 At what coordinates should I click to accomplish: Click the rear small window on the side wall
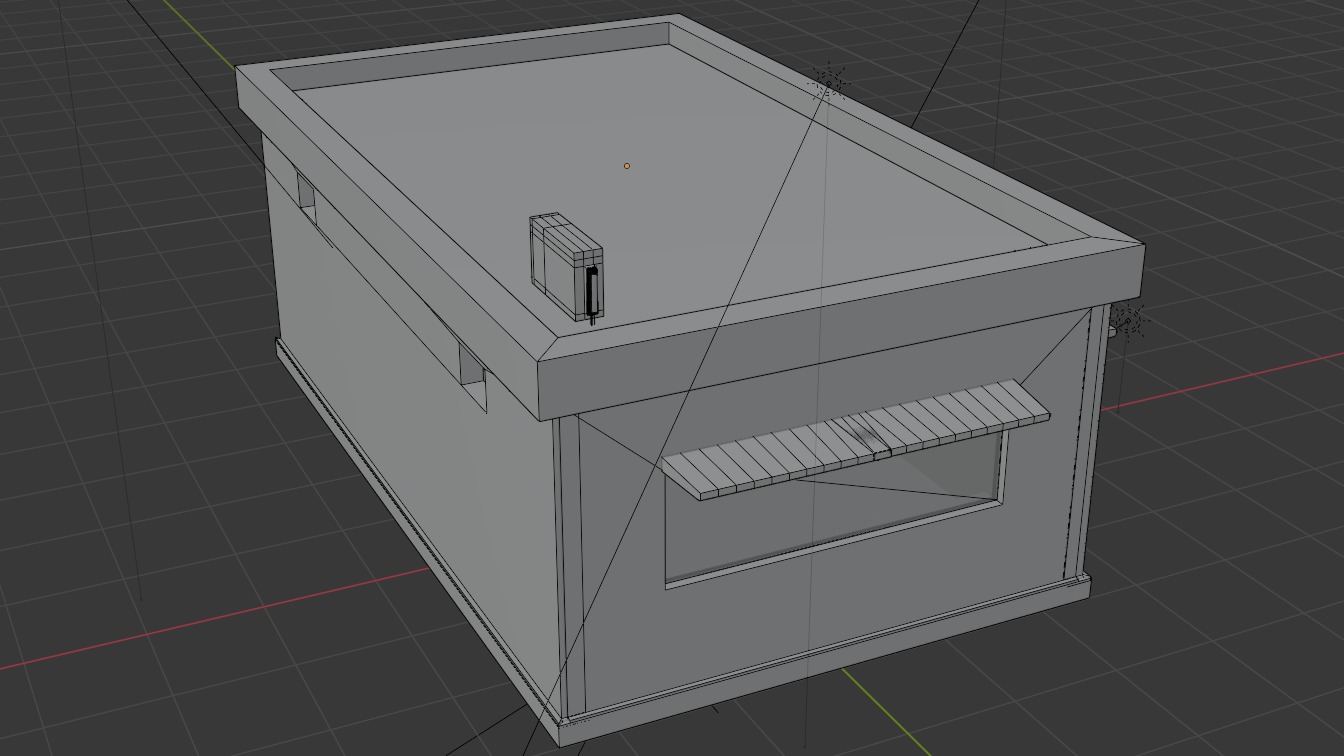[x=306, y=196]
